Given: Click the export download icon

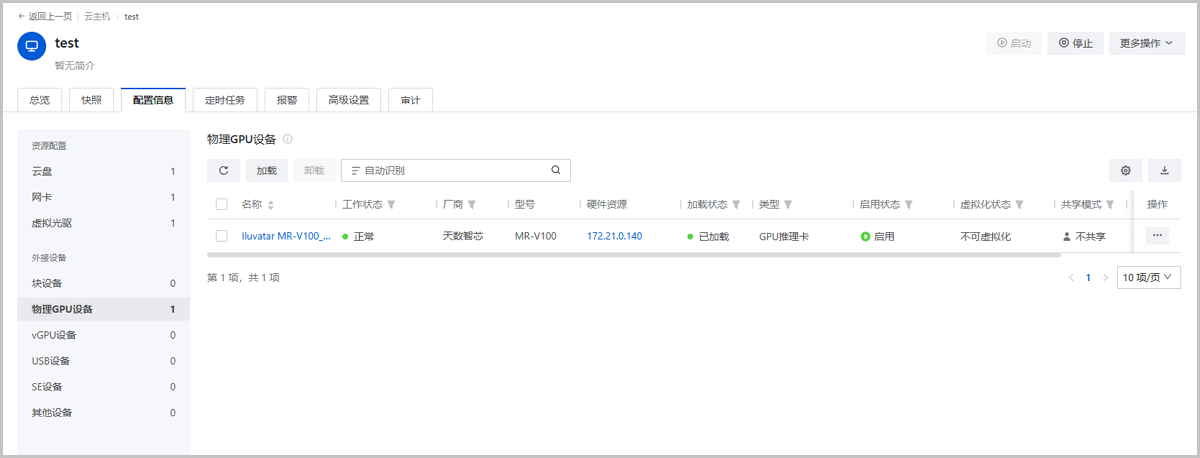Looking at the screenshot, I should [1164, 171].
